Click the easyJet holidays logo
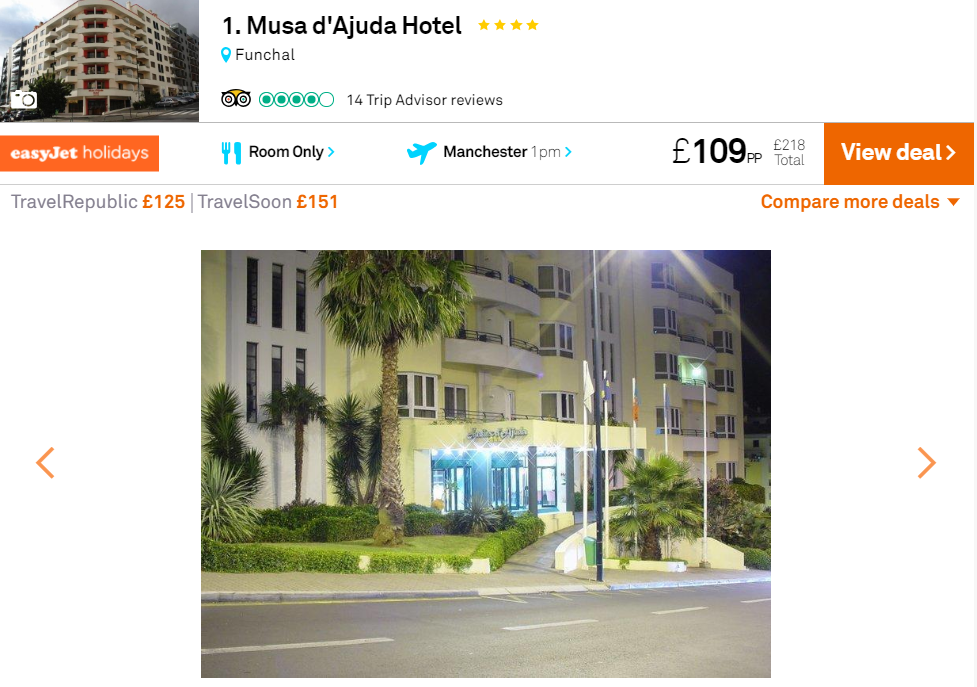The width and height of the screenshot is (977, 687). tap(79, 153)
